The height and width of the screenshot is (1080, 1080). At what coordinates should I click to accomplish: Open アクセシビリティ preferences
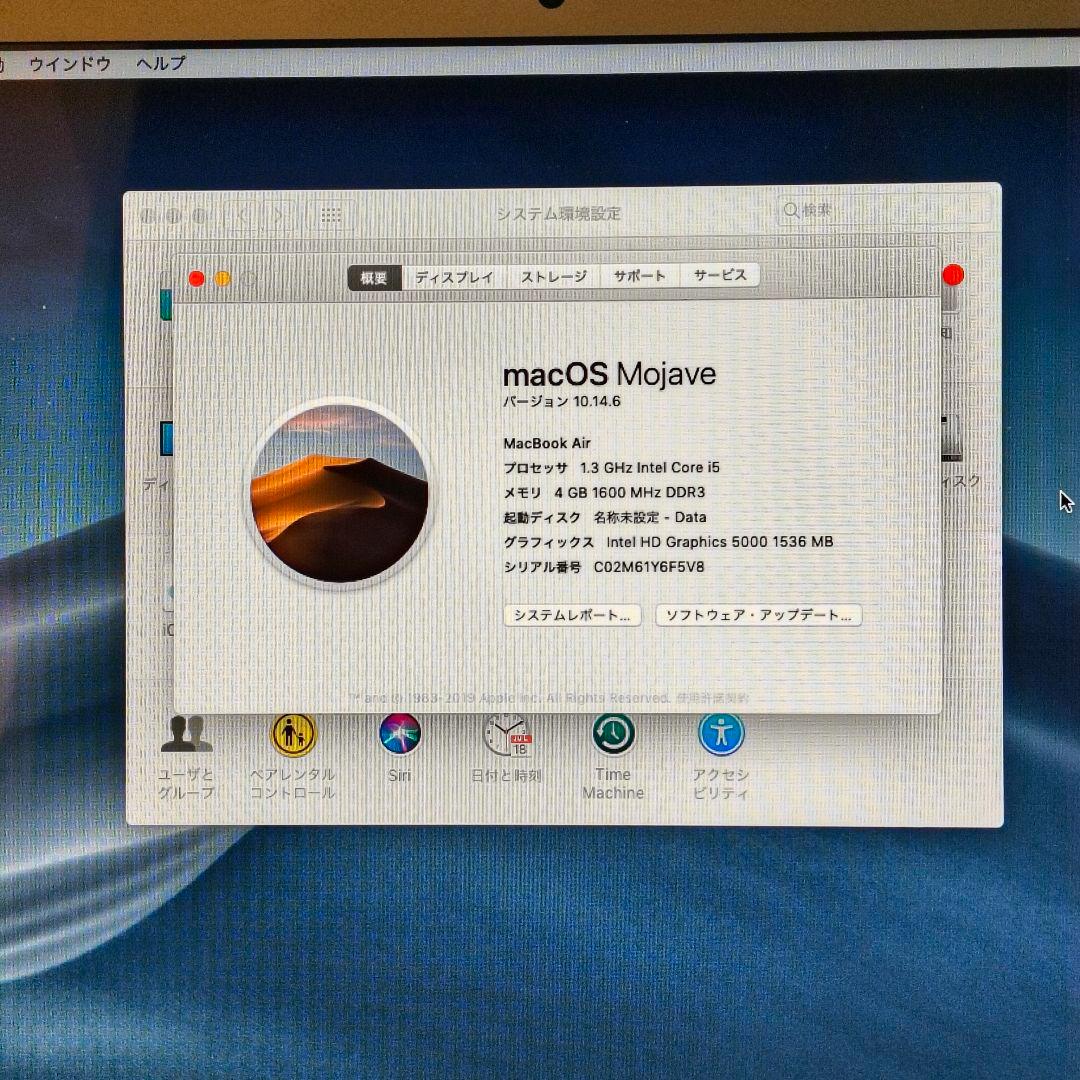tap(722, 736)
